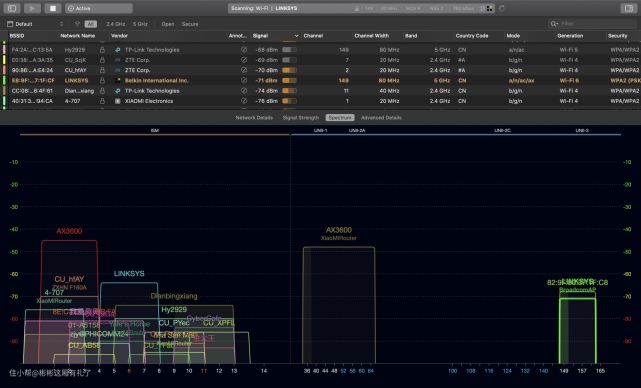Open the Advanced Details tab
Viewport: 641px width, 388px height.
381,118
